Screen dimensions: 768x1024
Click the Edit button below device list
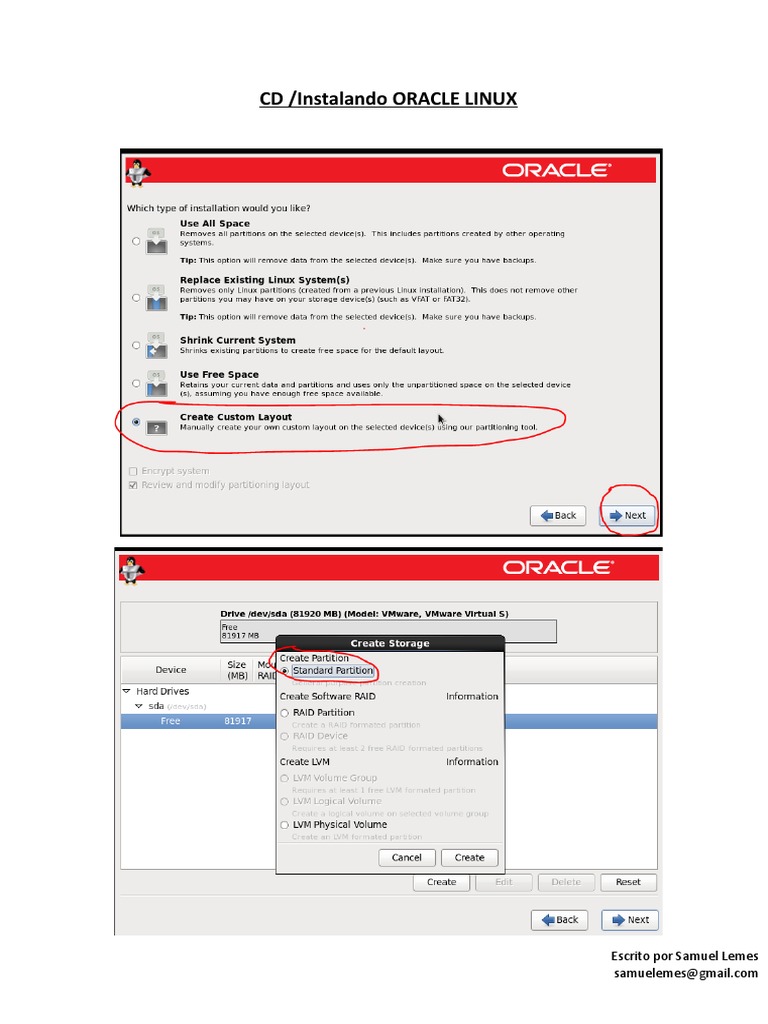pos(504,882)
